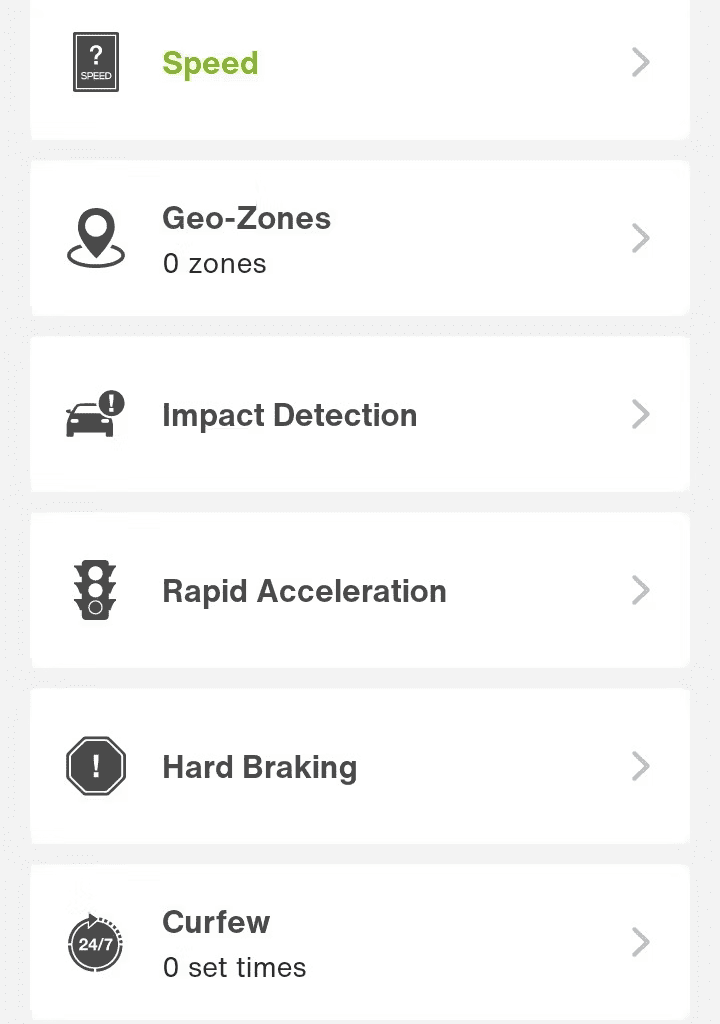Select the Geo-Zones title text
The width and height of the screenshot is (720, 1024).
pos(246,218)
